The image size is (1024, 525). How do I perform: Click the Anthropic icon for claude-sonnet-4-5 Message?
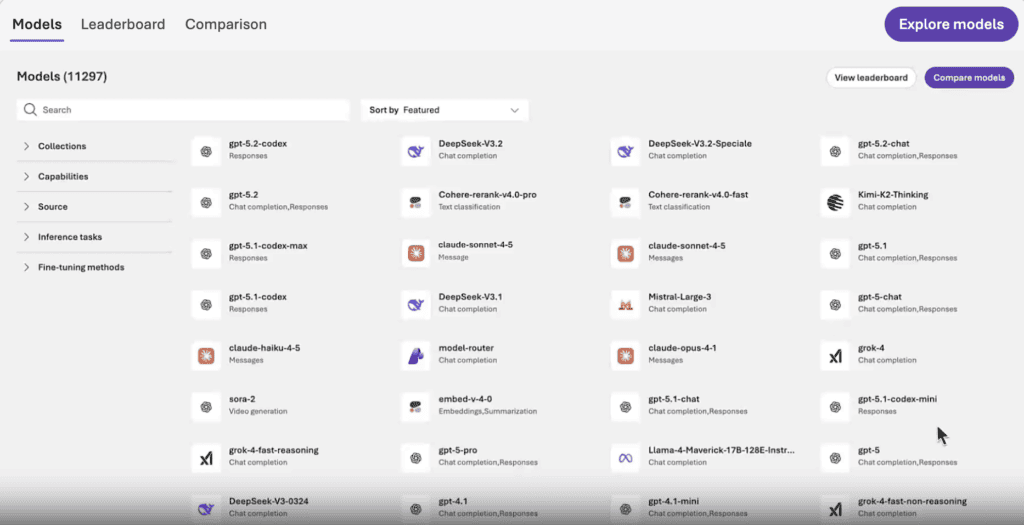click(415, 253)
